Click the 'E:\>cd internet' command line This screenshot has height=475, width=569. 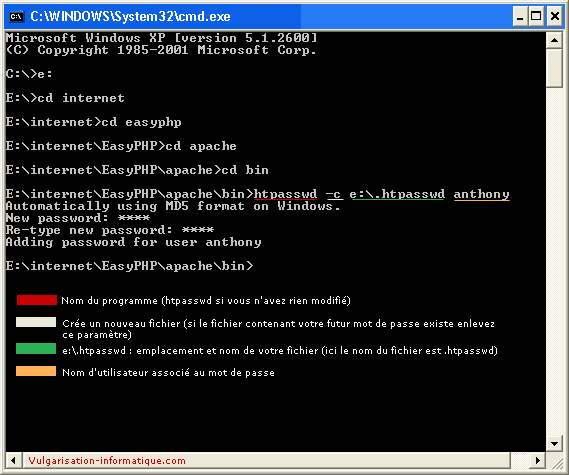click(x=65, y=98)
